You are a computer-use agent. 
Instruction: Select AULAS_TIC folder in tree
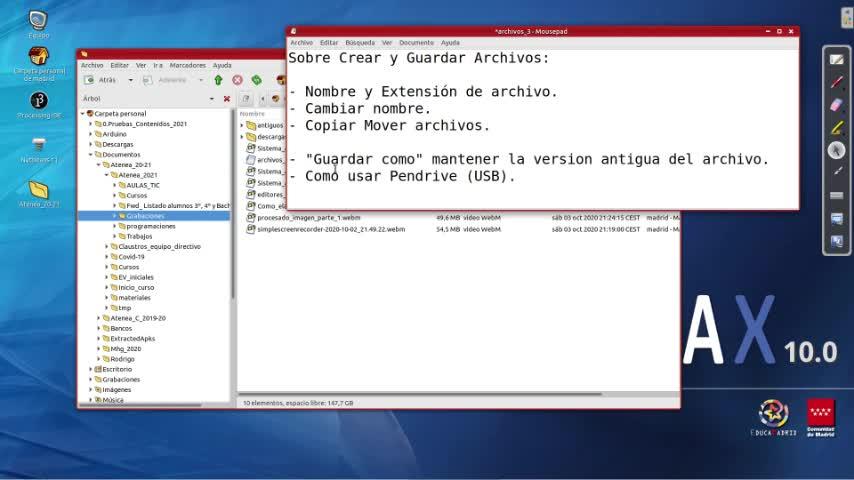pos(143,185)
